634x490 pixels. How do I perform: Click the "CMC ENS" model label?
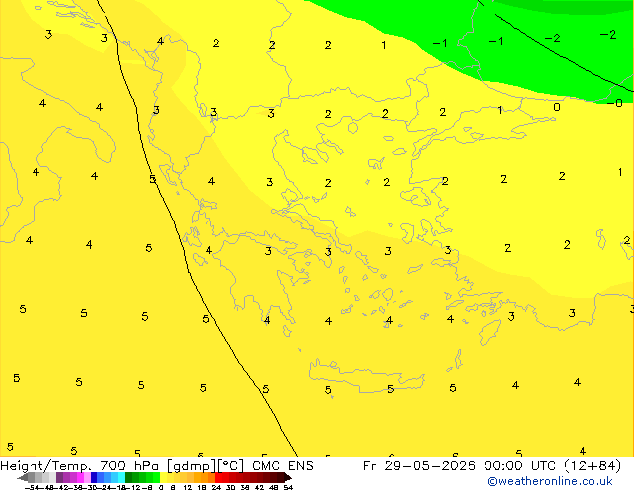[x=283, y=465]
